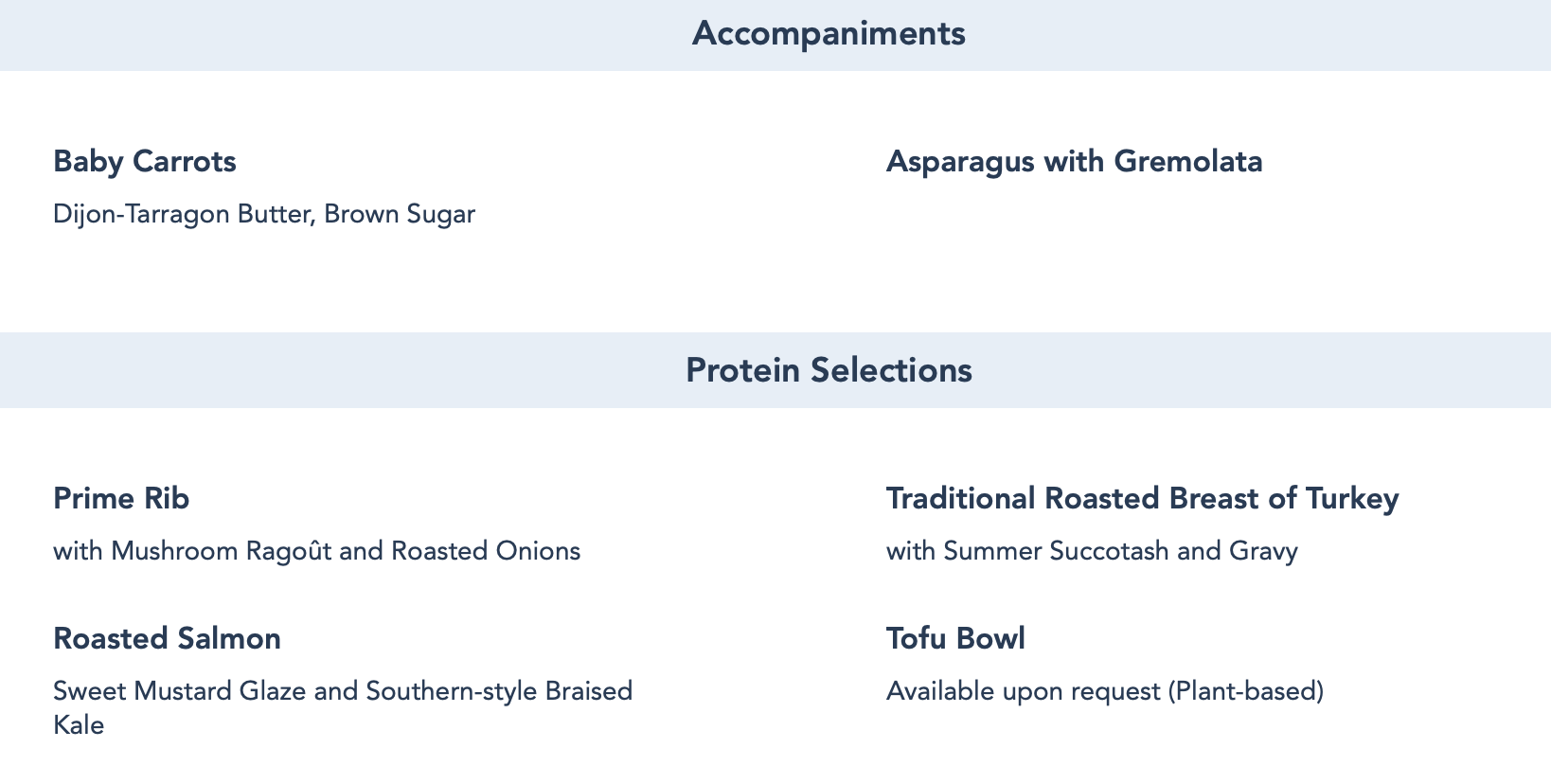Click "Roasted Onions" in the Prime Rib description

coord(485,551)
